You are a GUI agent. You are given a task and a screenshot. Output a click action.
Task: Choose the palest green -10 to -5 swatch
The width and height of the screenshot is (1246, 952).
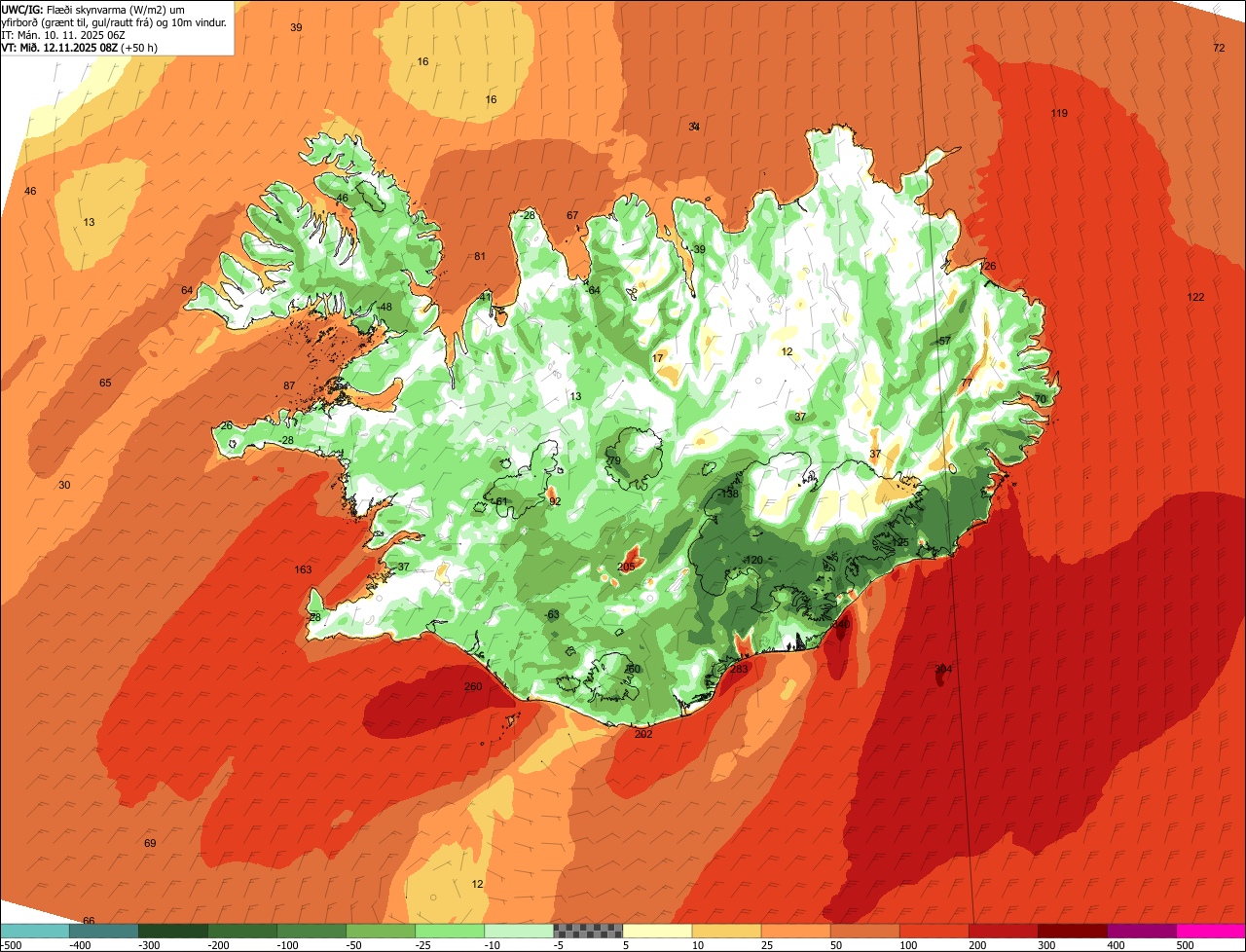(519, 930)
